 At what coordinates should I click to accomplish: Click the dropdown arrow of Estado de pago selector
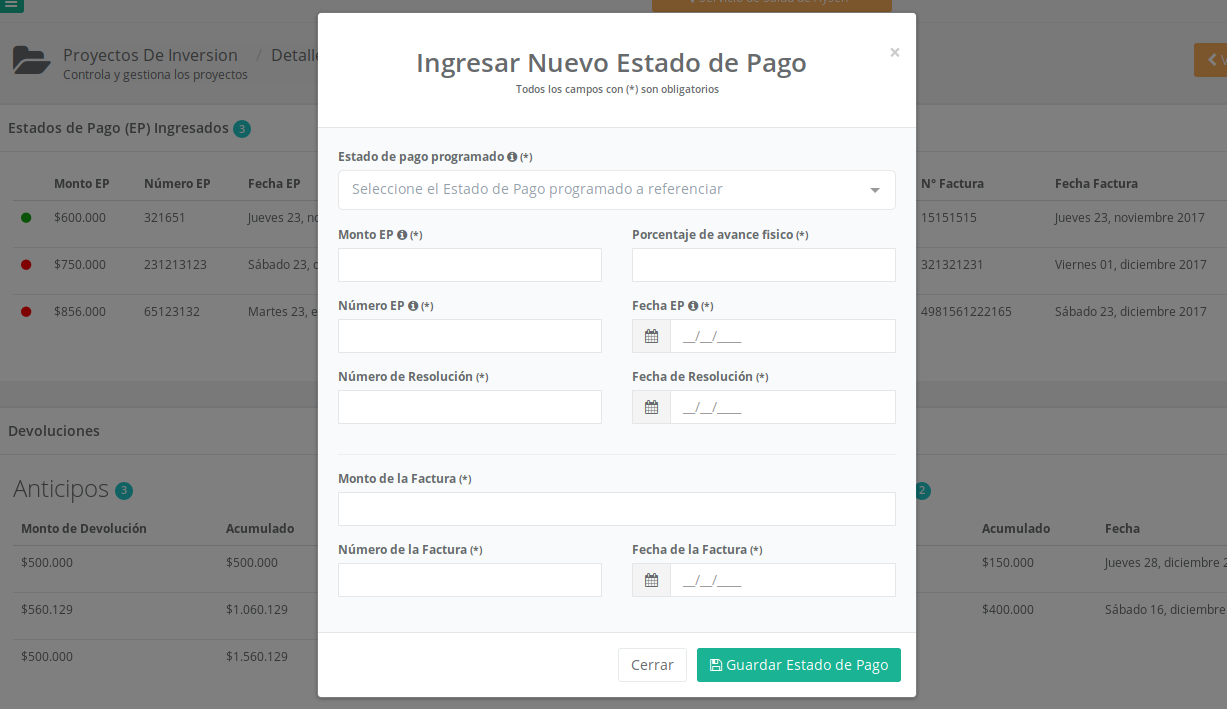[x=874, y=190]
